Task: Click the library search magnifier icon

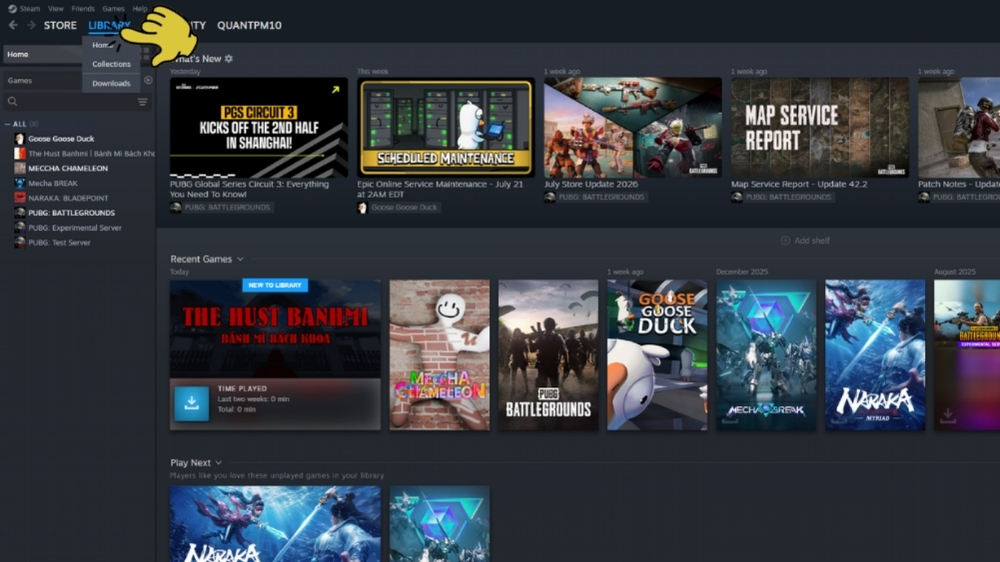Action: (12, 101)
